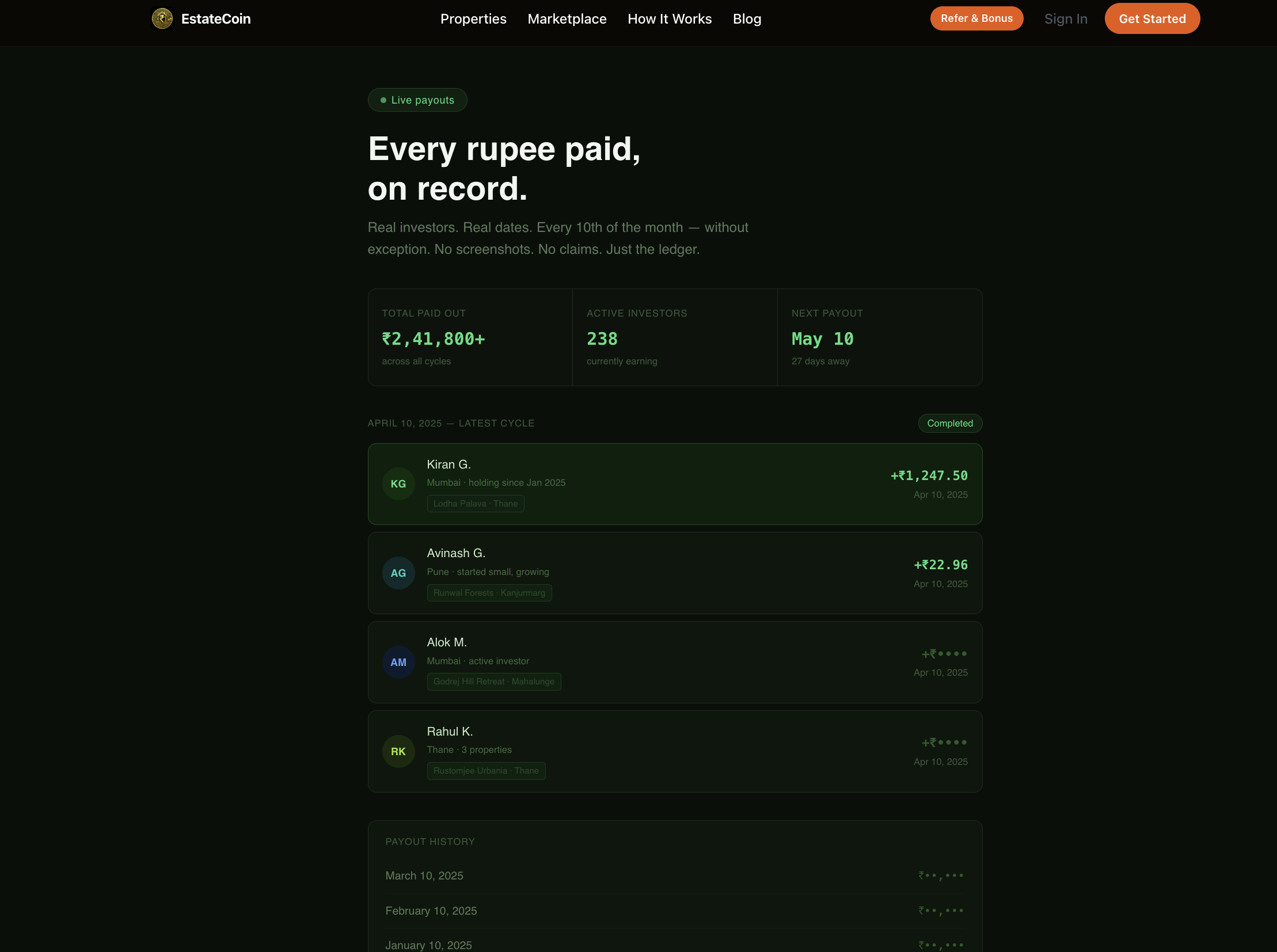Click the '27 days away' text
The width and height of the screenshot is (1277, 952).
[820, 361]
